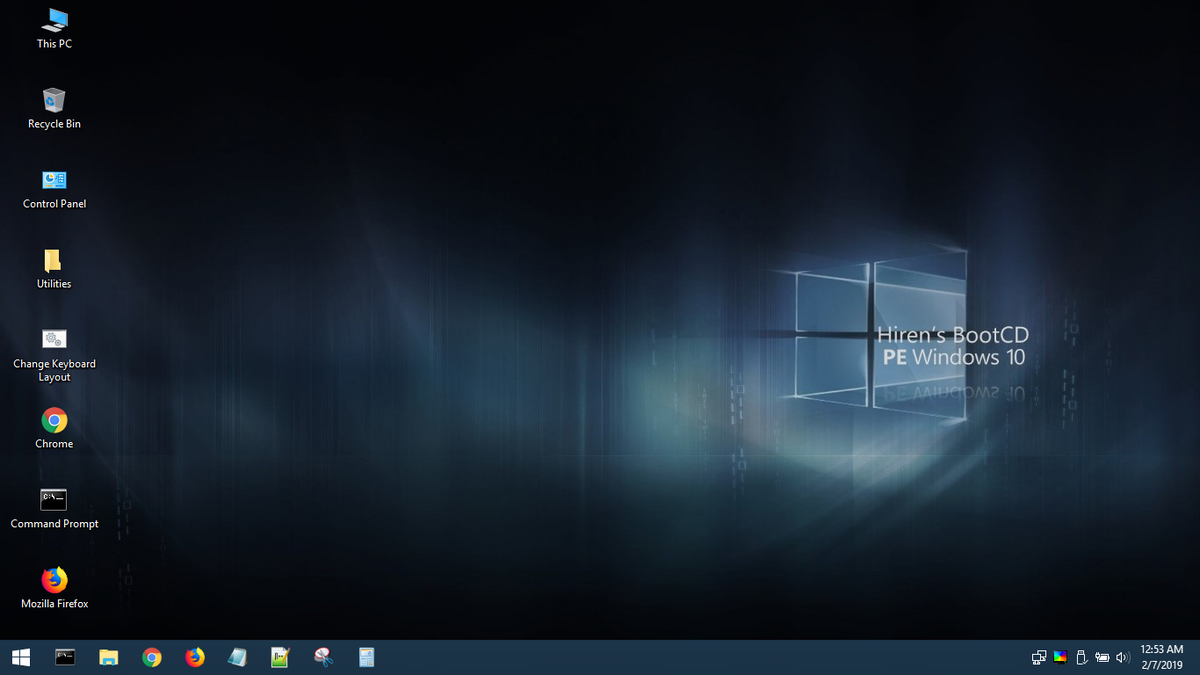The image size is (1200, 675).
Task: Launch Chrome from the taskbar
Action: pos(152,657)
